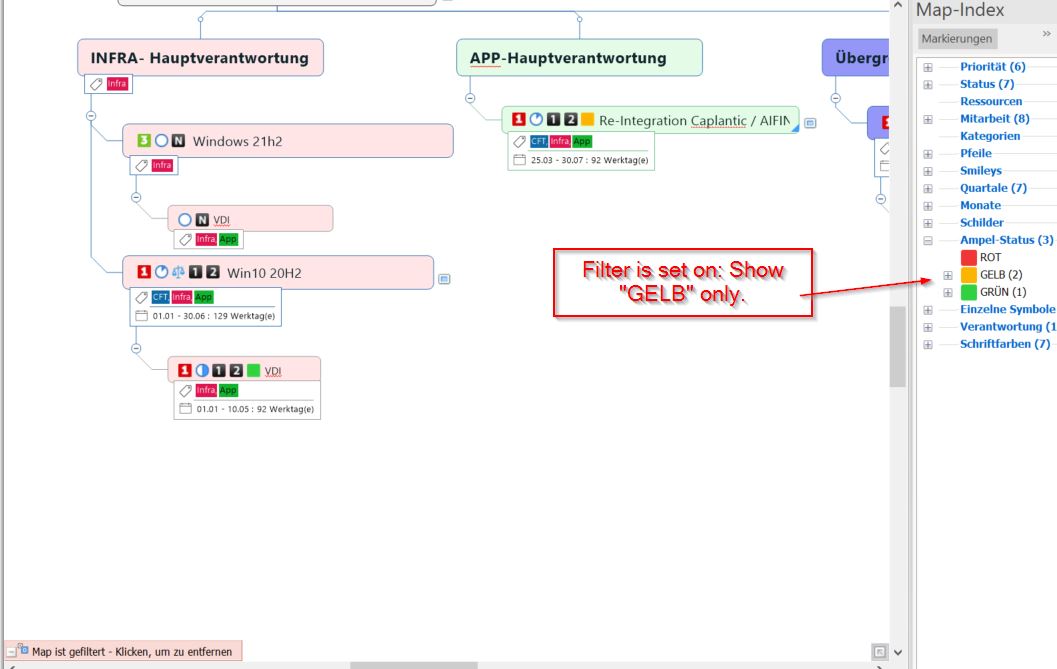1057x669 pixels.
Task: Open the Markierungen tab in Map-Index
Action: (x=957, y=39)
